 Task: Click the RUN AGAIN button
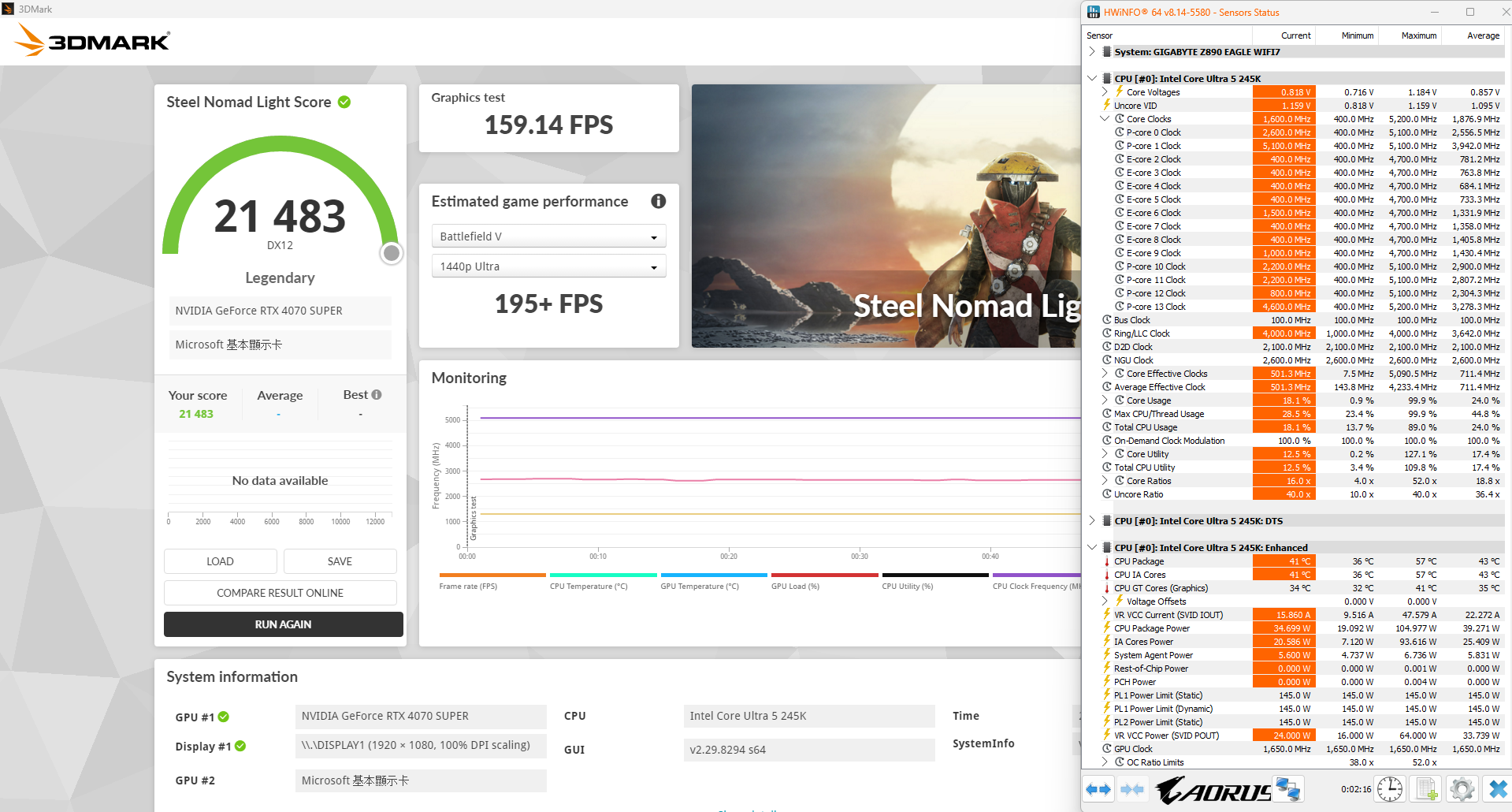point(284,624)
